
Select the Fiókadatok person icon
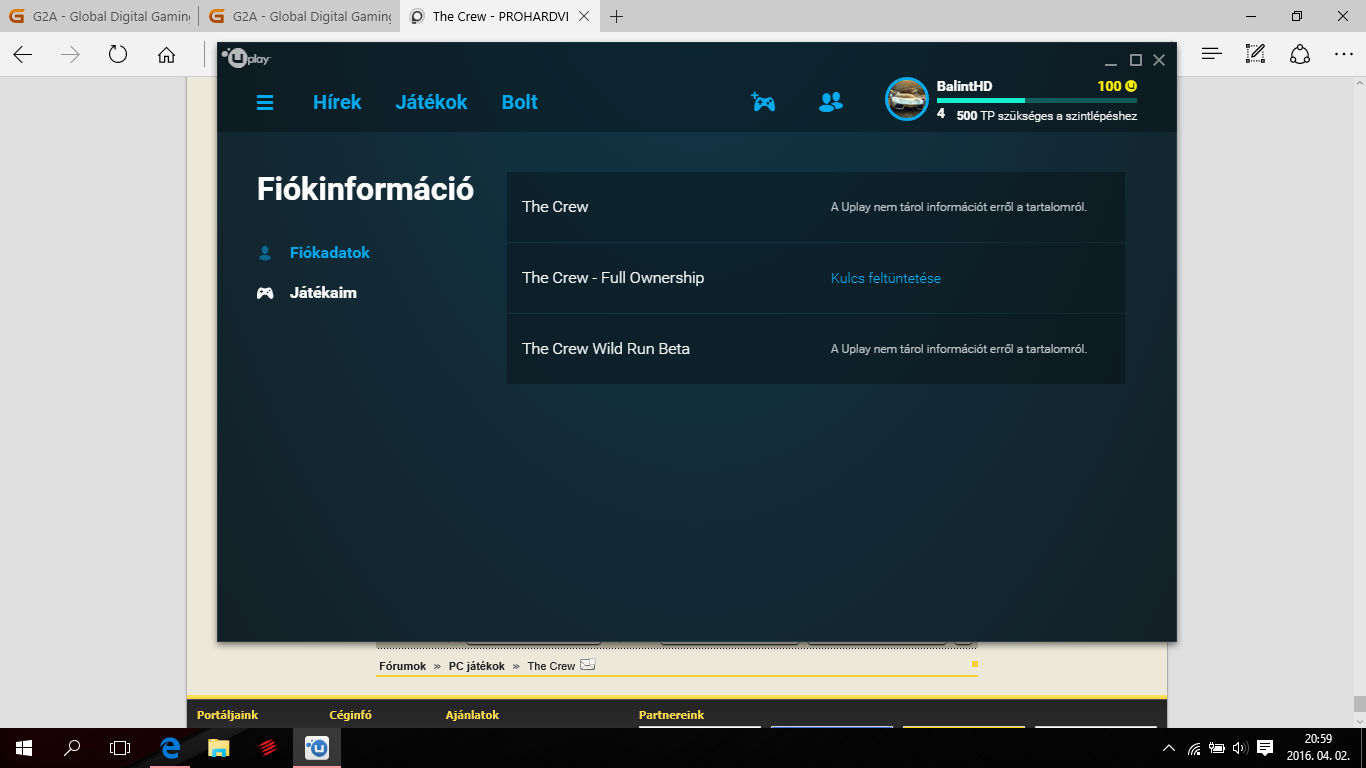coord(265,253)
